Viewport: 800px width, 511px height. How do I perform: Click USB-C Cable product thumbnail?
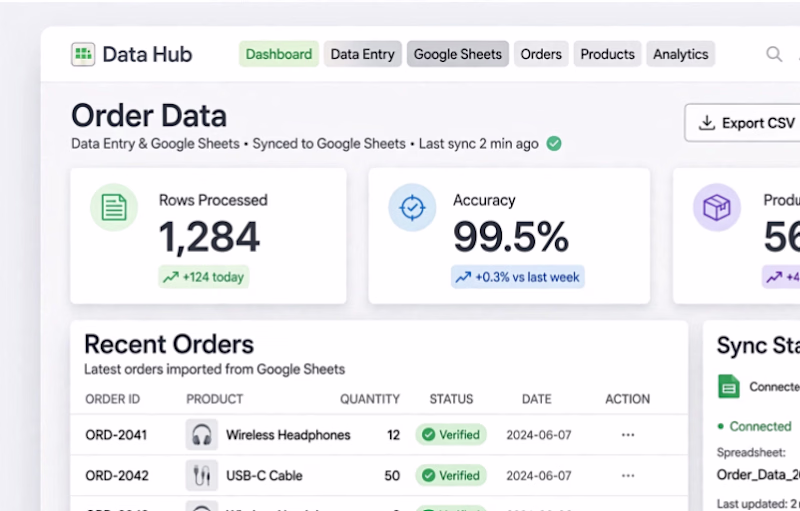[x=202, y=475]
